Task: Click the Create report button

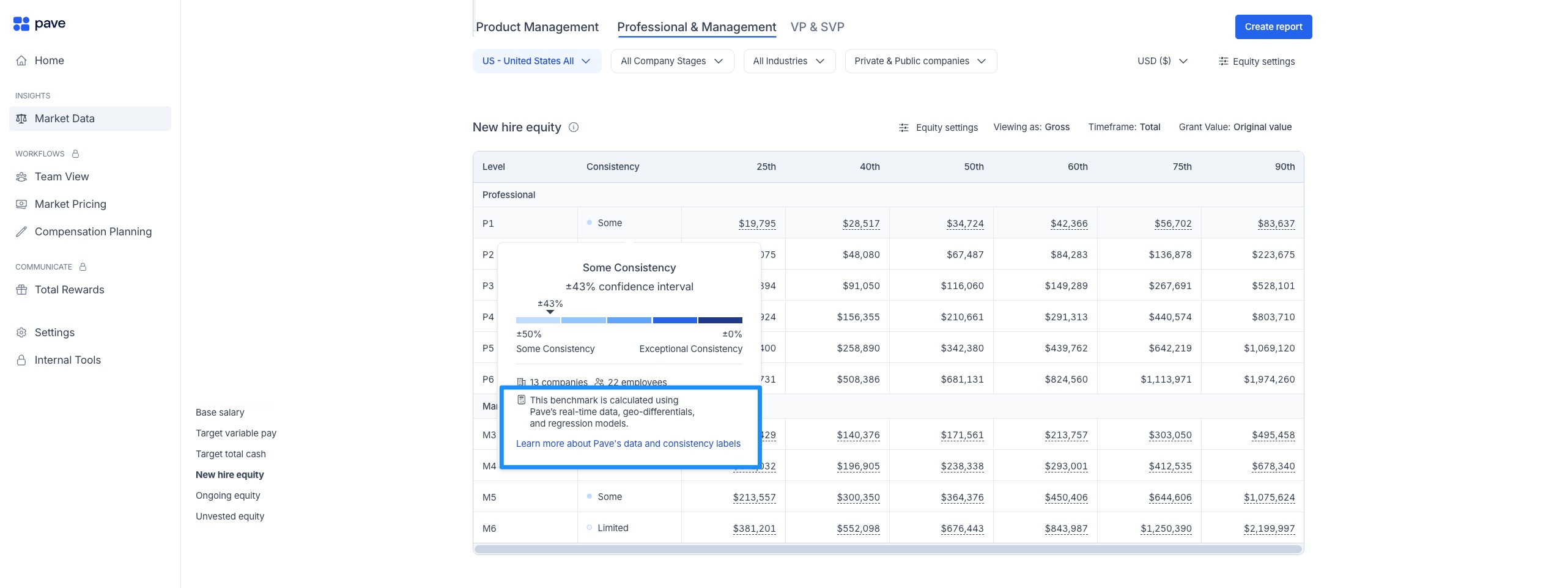Action: coord(1273,27)
